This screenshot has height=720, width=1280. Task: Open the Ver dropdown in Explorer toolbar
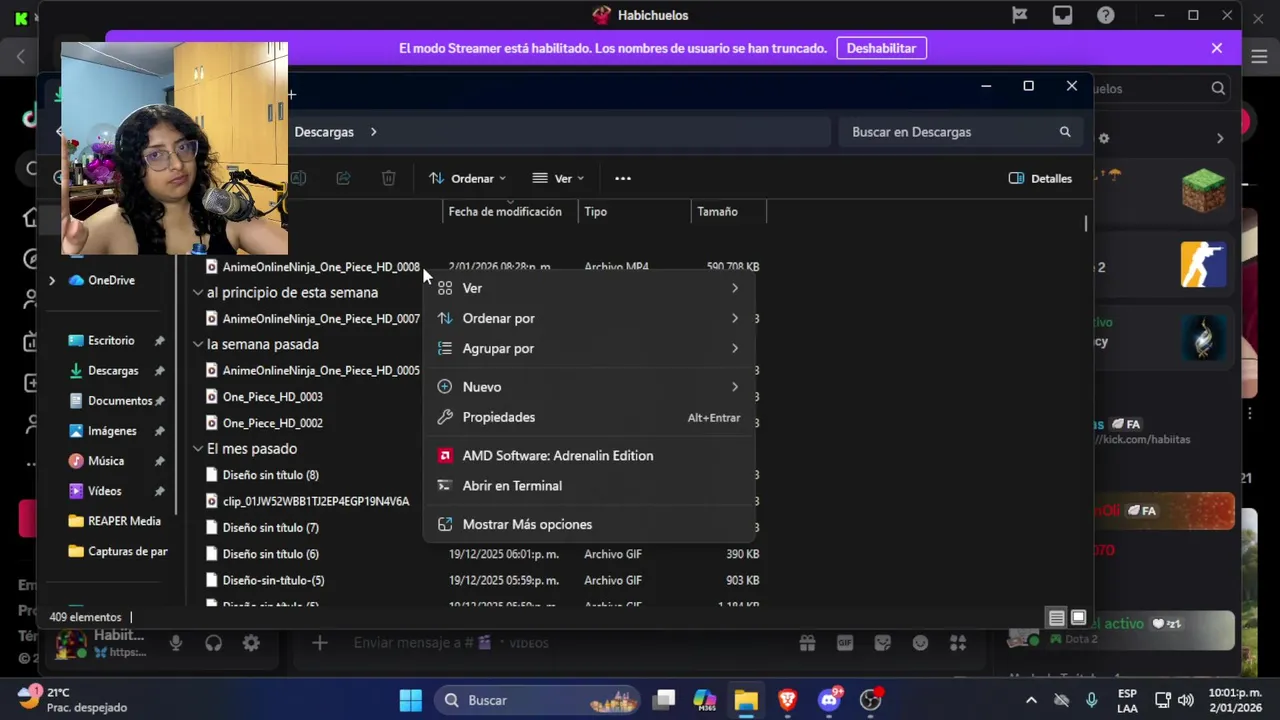coord(558,178)
